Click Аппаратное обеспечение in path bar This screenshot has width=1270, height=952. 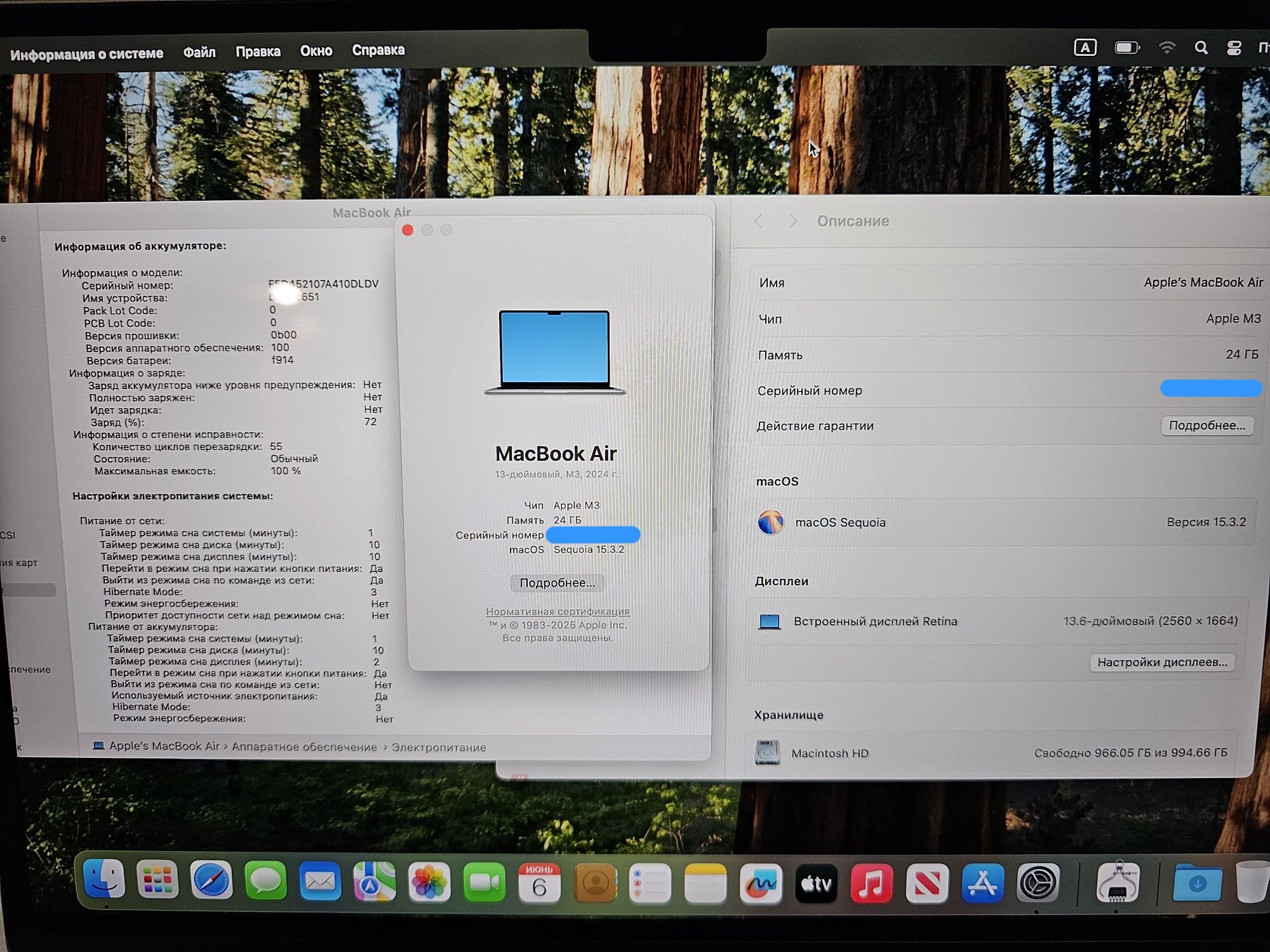click(x=304, y=747)
